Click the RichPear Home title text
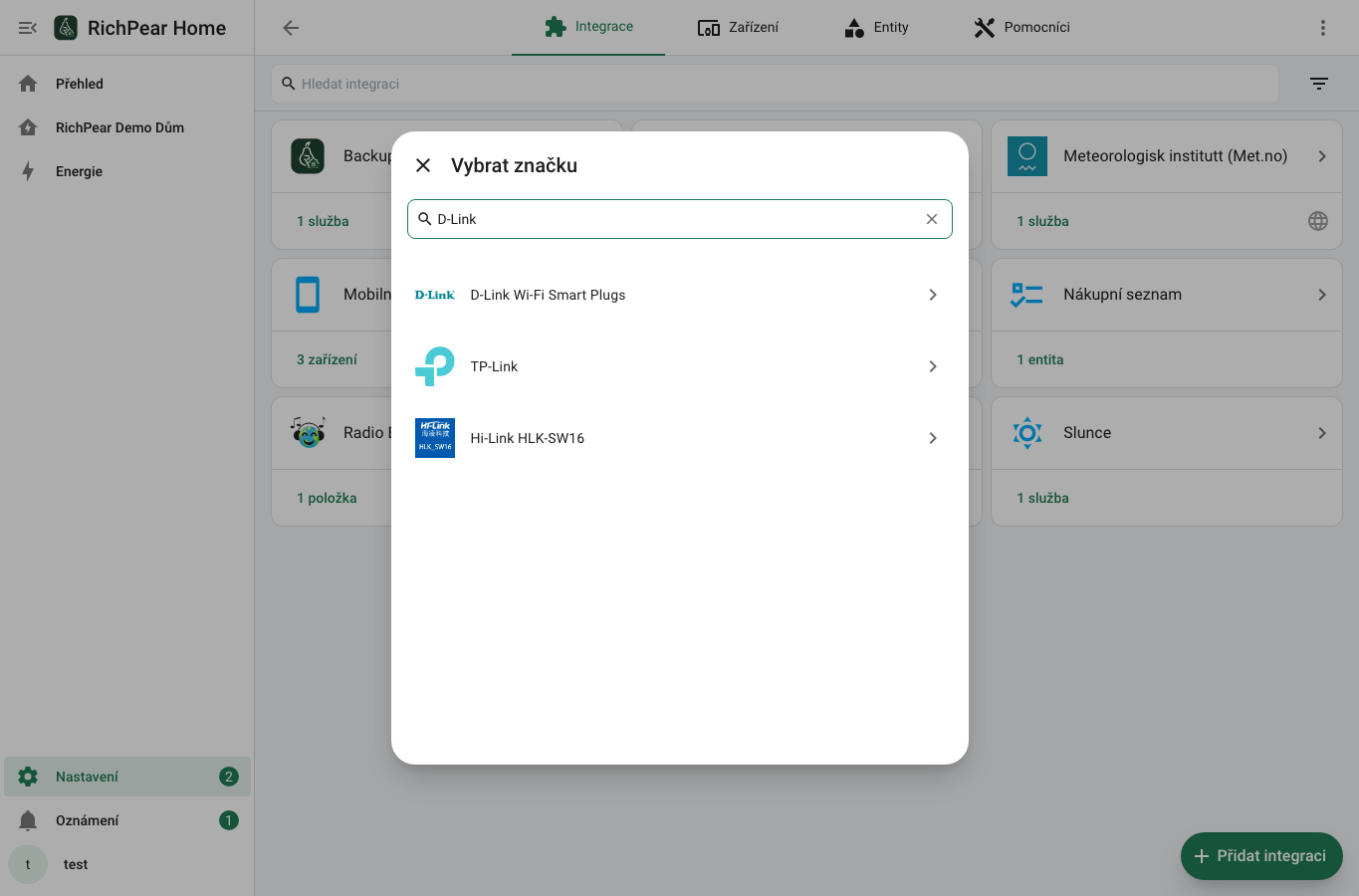Image resolution: width=1359 pixels, height=896 pixels. [x=156, y=28]
